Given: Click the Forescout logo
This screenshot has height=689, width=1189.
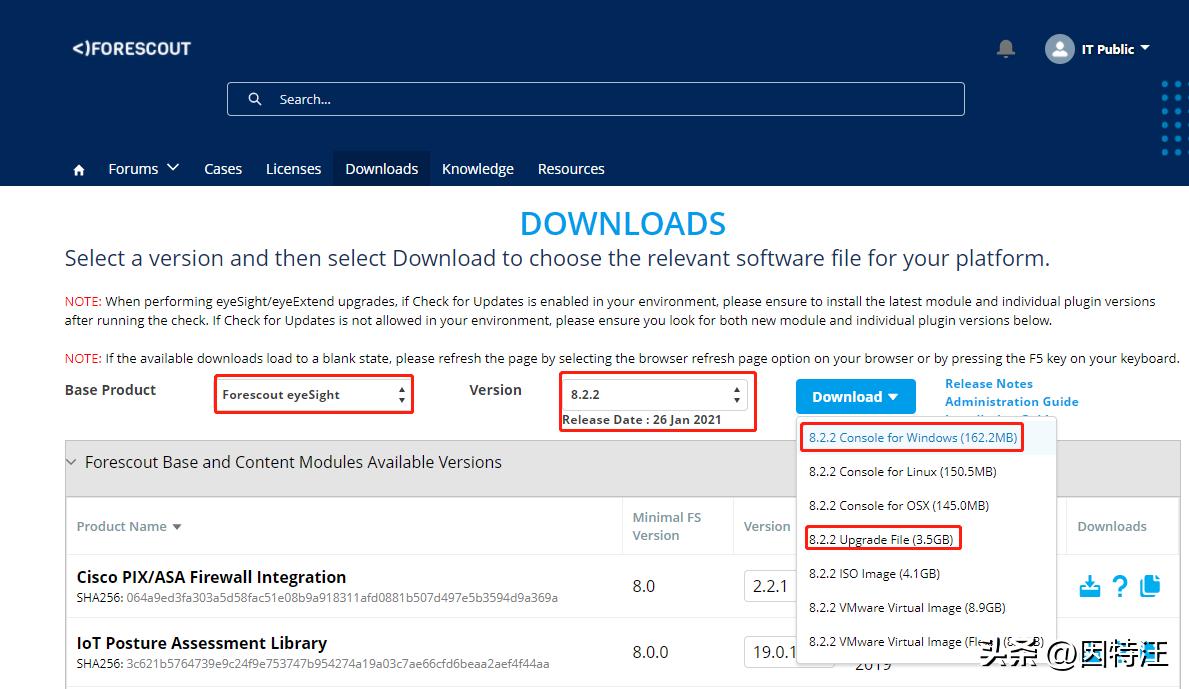Looking at the screenshot, I should (131, 48).
